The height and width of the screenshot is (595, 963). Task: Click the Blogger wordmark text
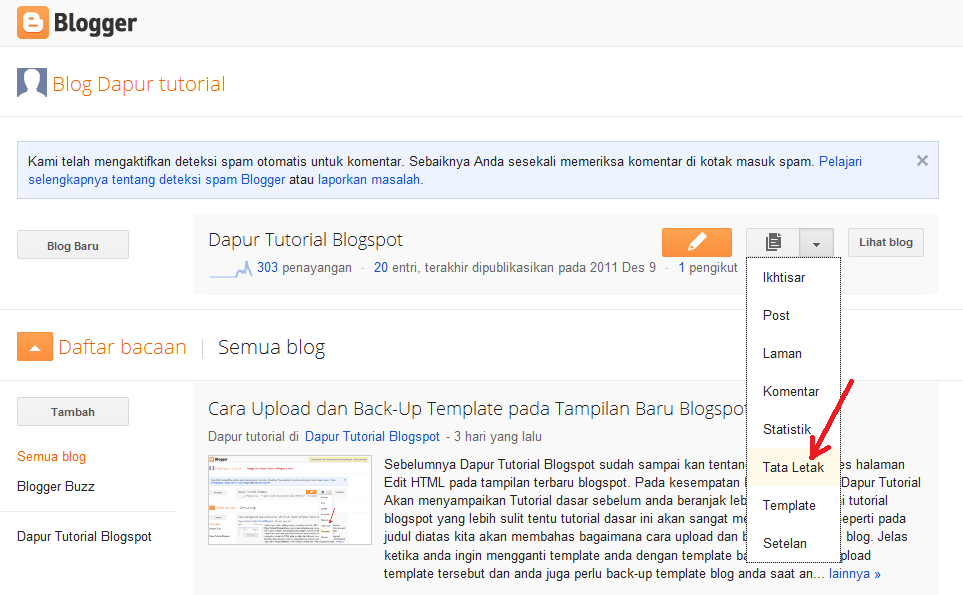click(x=95, y=23)
